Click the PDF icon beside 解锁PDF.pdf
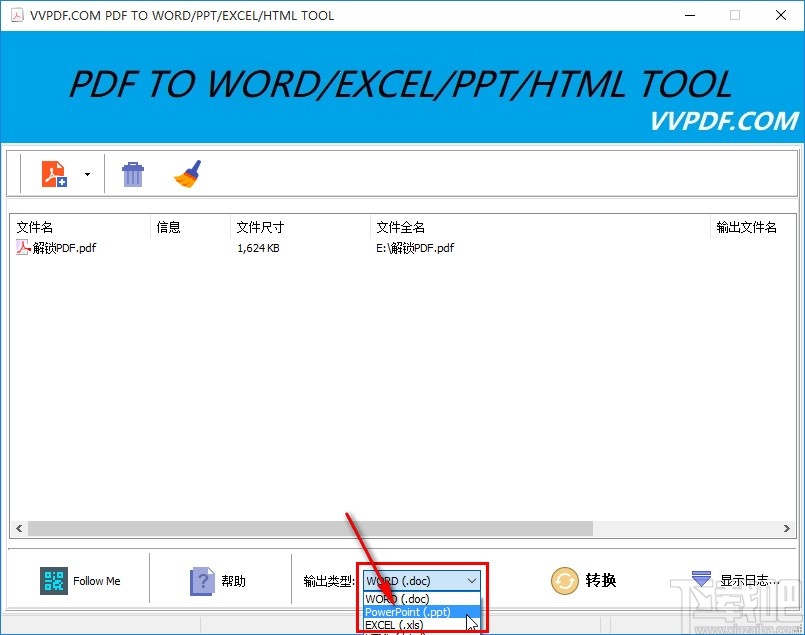 click(22, 247)
